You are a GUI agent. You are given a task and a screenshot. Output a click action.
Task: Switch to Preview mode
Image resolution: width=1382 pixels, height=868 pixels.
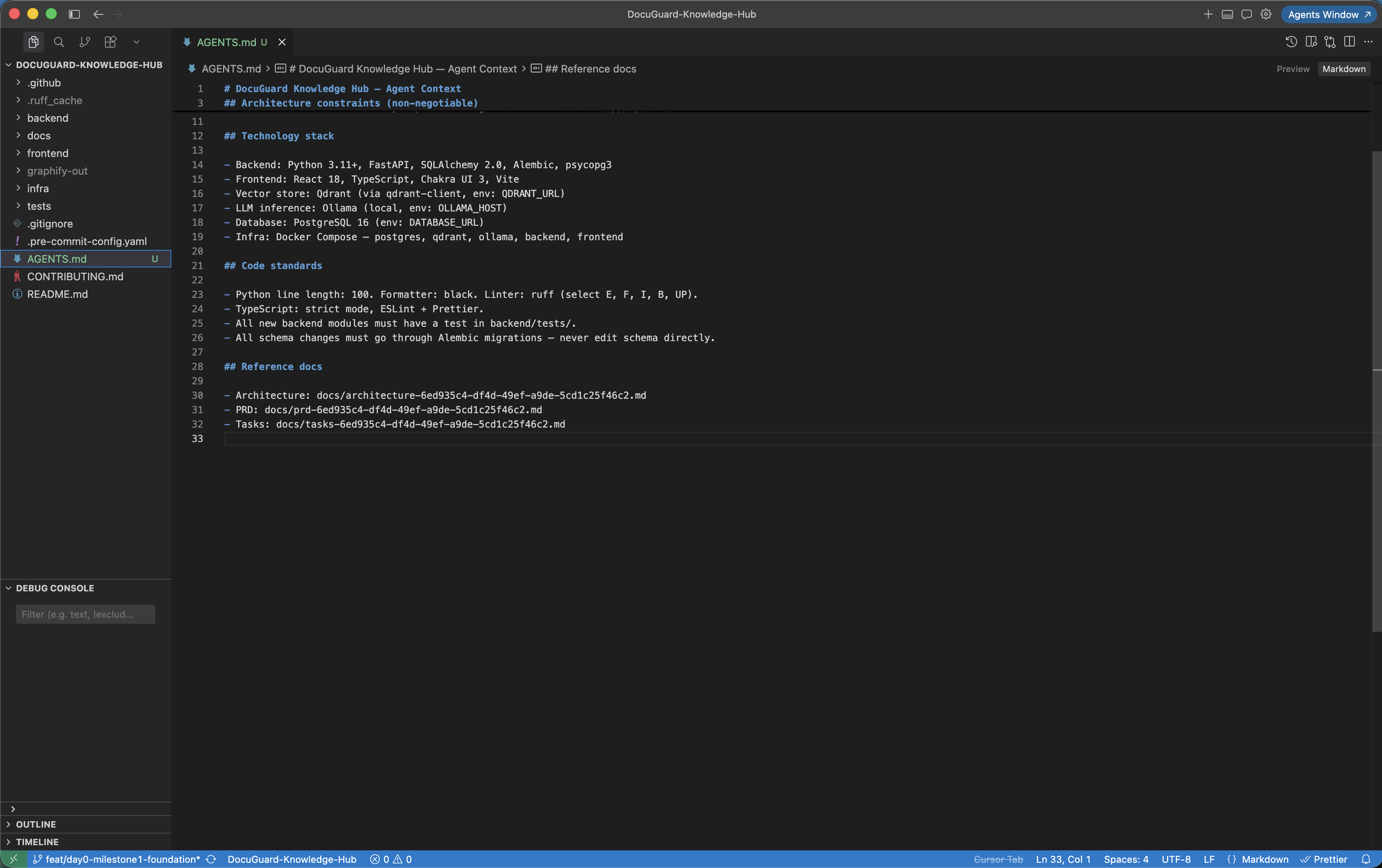click(1292, 69)
